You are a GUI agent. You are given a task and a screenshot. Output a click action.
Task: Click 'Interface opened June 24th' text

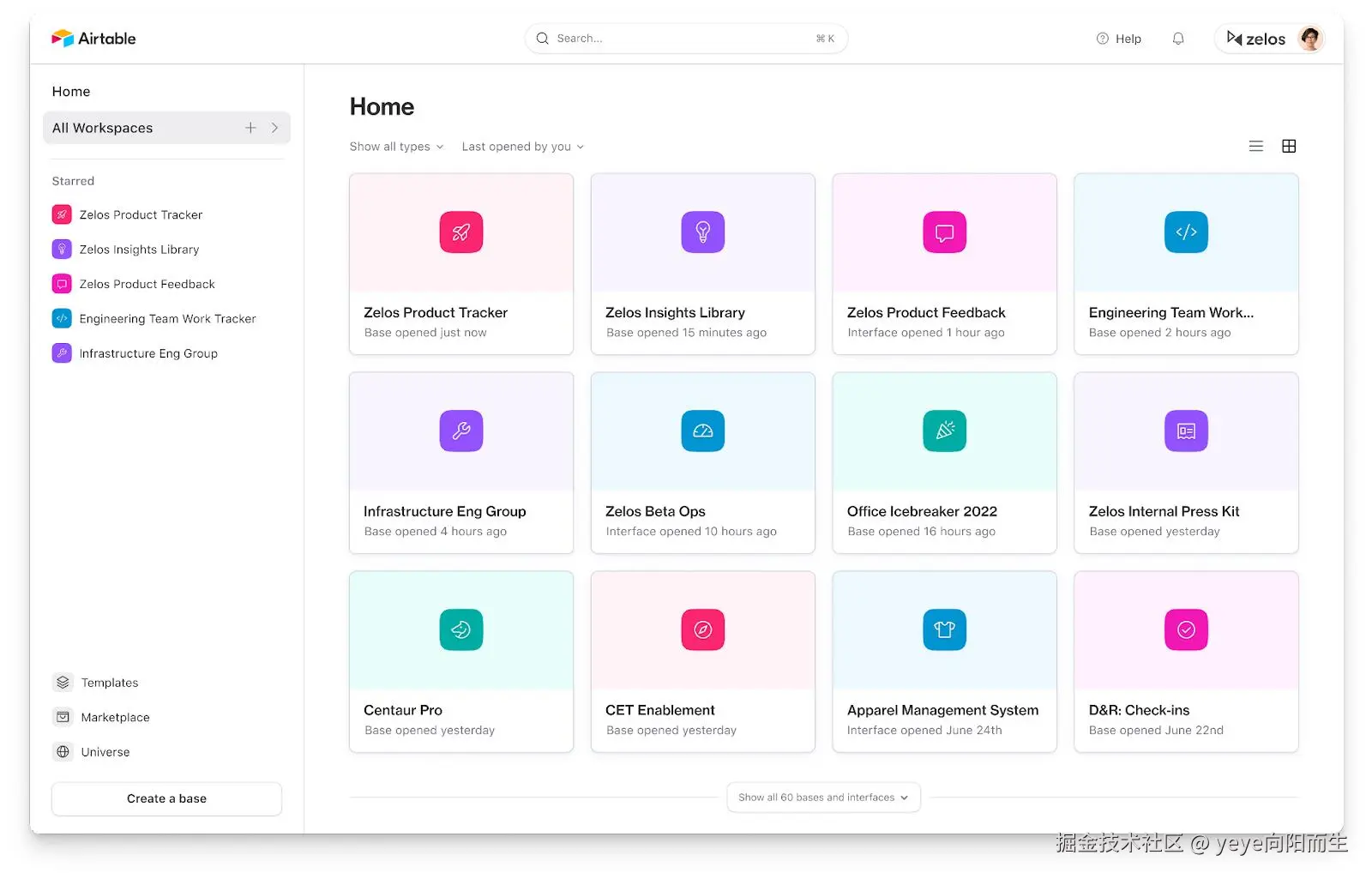point(924,731)
